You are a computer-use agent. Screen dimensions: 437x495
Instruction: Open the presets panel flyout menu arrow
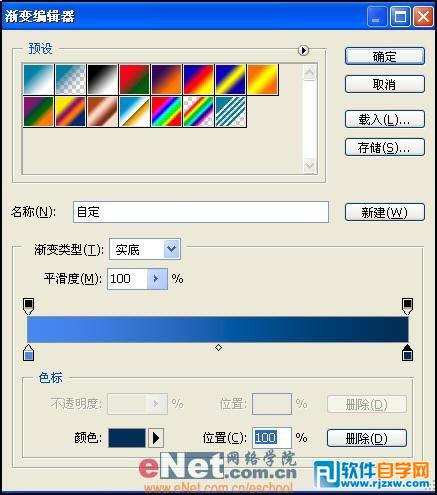click(303, 50)
